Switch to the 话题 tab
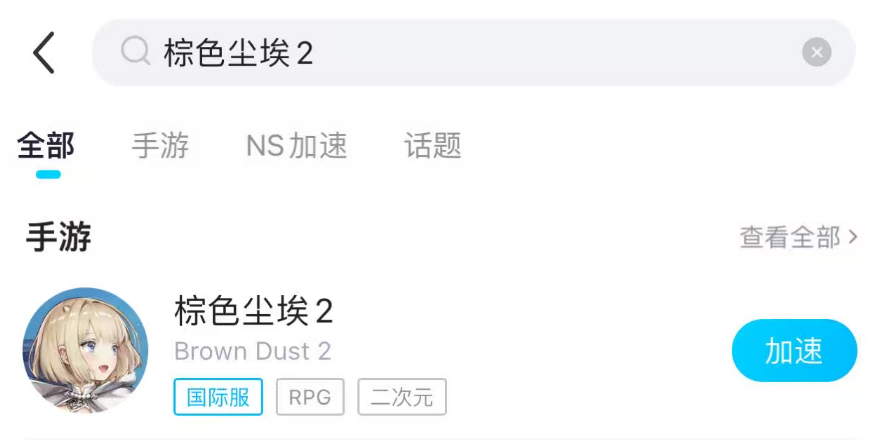Screen dimensions: 882x444 point(433,146)
